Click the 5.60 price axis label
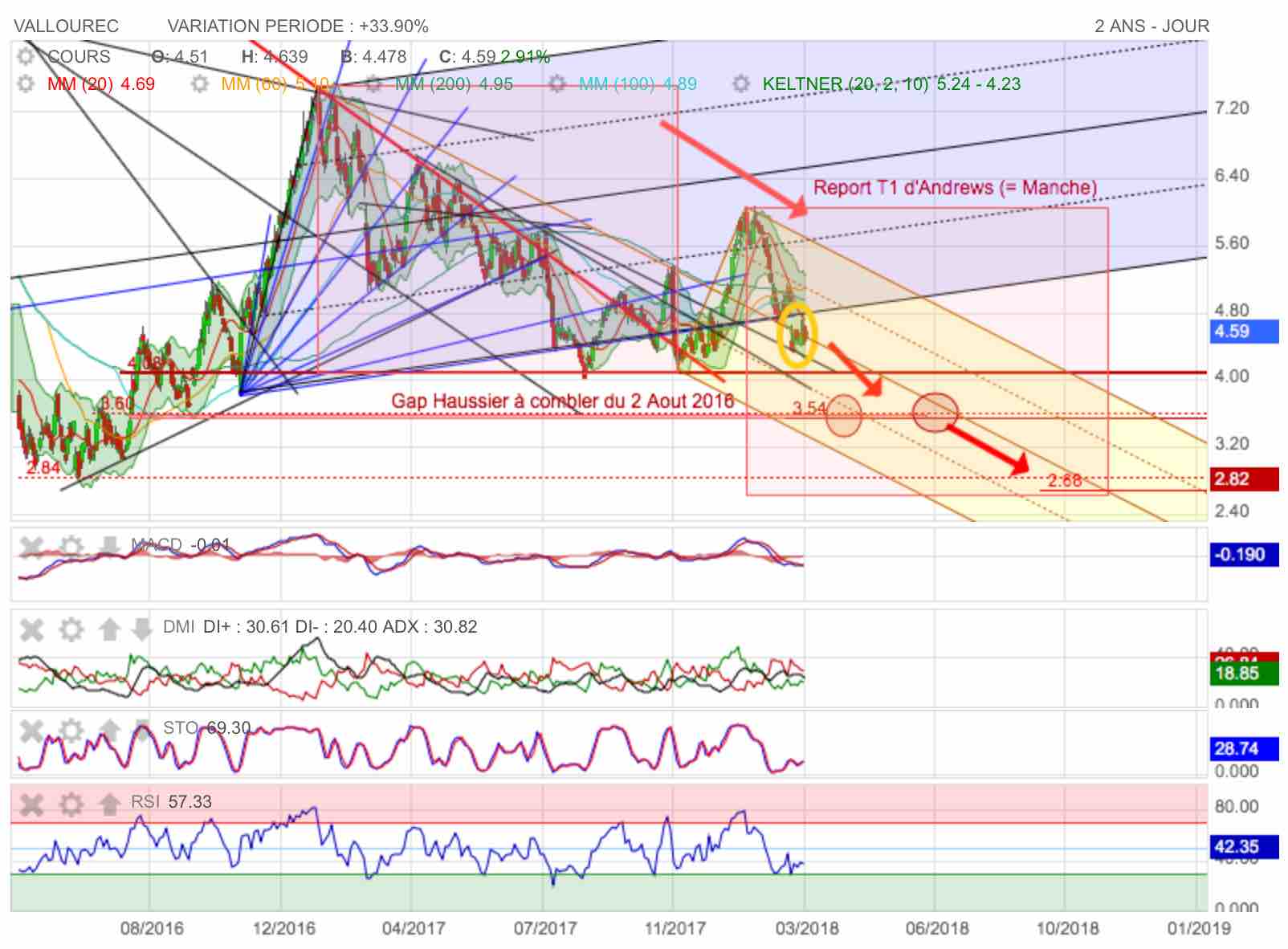The image size is (1288, 949). click(1232, 242)
